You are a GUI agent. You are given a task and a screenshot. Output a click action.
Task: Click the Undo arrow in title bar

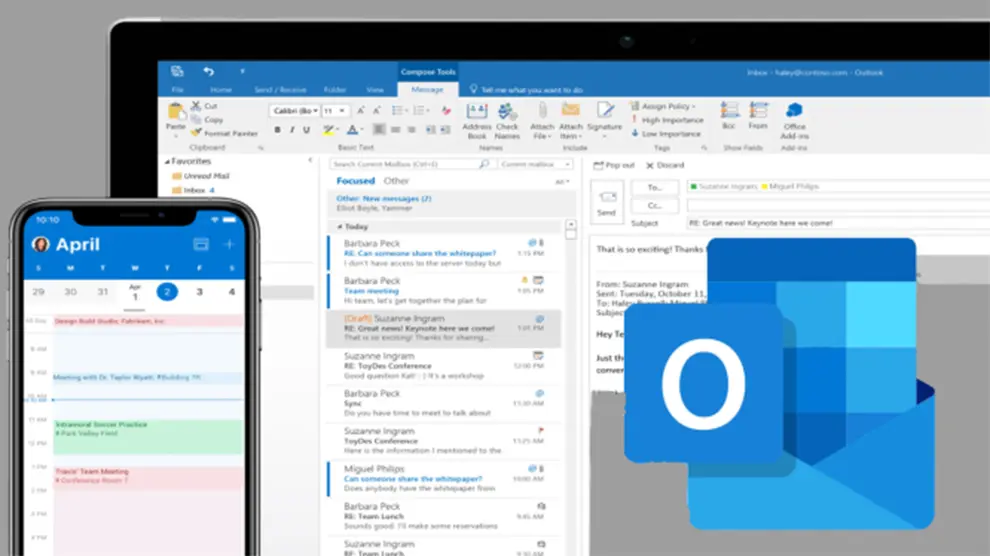pyautogui.click(x=208, y=72)
